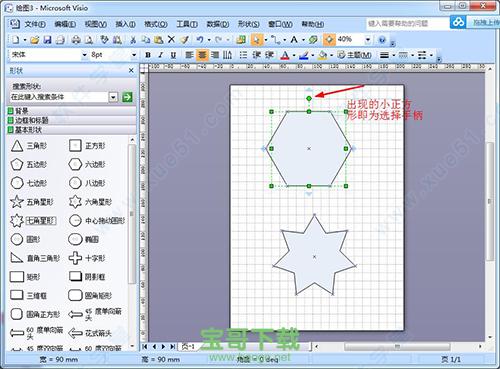Open the 形状(S) menu
The height and width of the screenshot is (369, 500).
click(249, 24)
